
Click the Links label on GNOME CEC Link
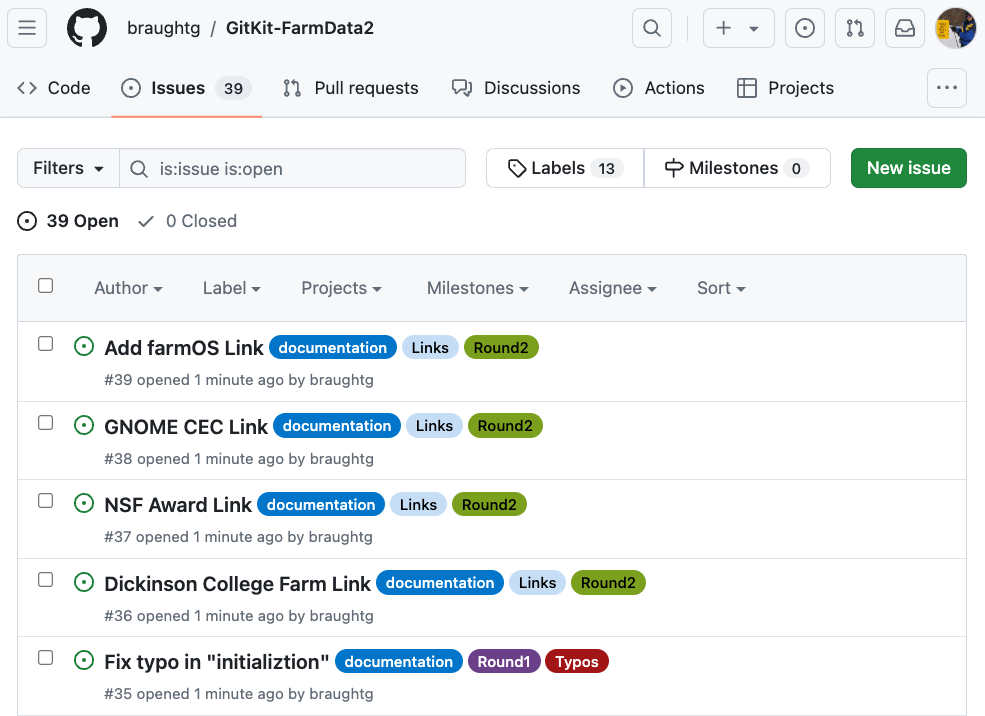(x=434, y=426)
